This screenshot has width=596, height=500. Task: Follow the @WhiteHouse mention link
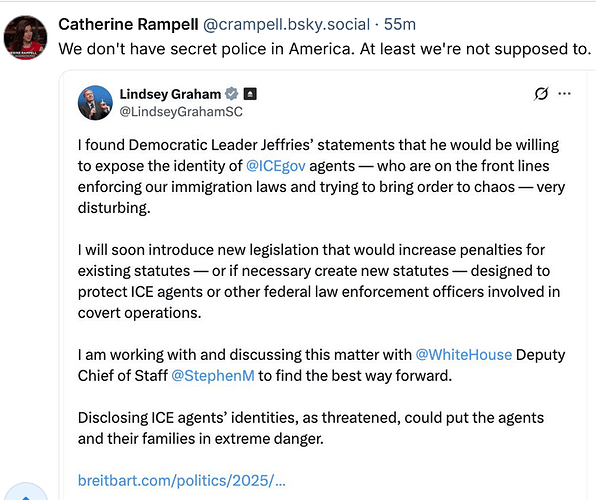click(x=464, y=355)
